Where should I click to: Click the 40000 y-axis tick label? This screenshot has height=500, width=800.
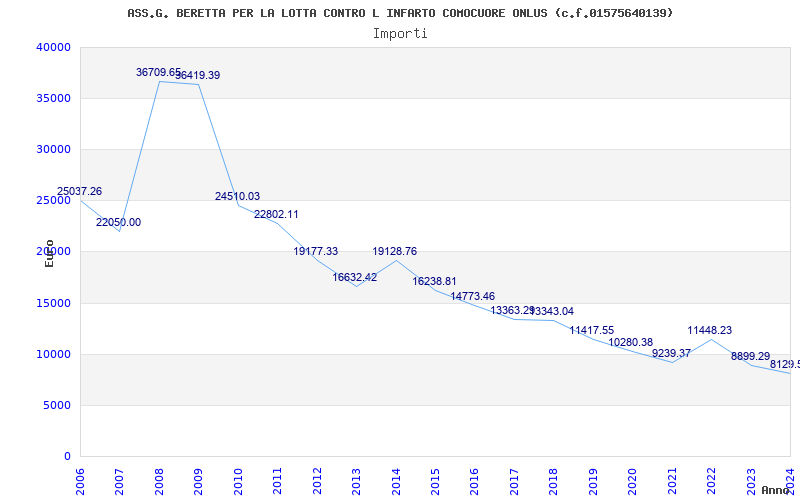click(x=53, y=47)
